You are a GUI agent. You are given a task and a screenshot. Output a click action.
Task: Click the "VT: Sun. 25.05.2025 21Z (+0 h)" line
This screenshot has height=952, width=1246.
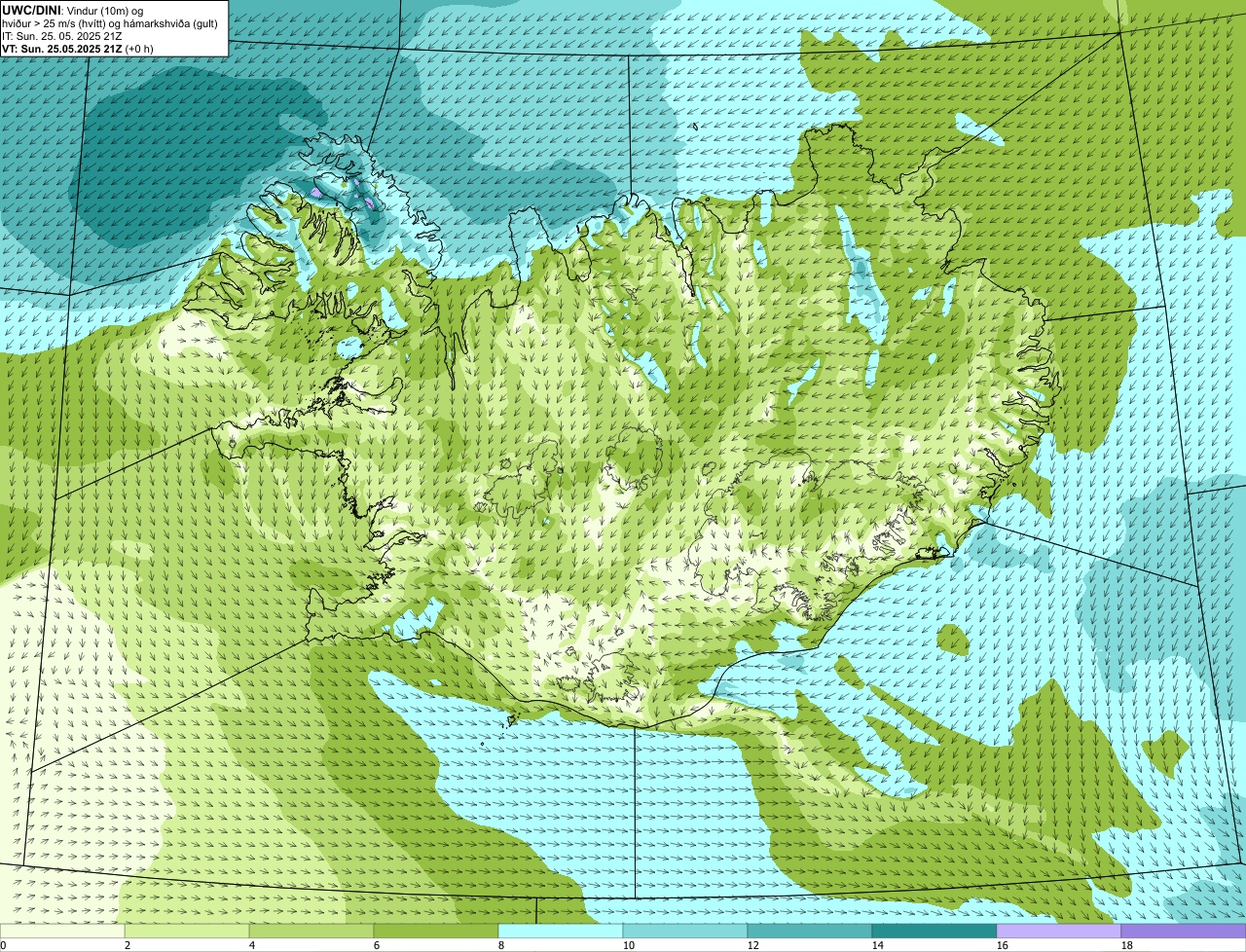coord(78,49)
